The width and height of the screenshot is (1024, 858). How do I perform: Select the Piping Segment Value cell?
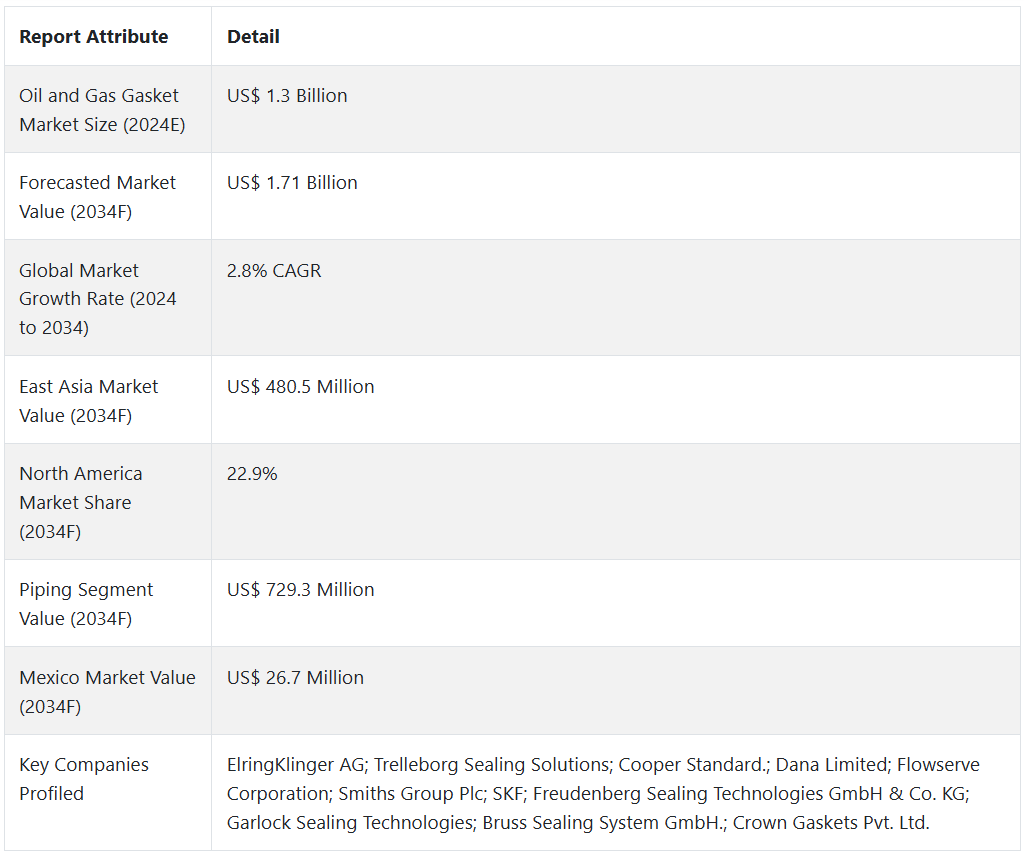coord(108,603)
